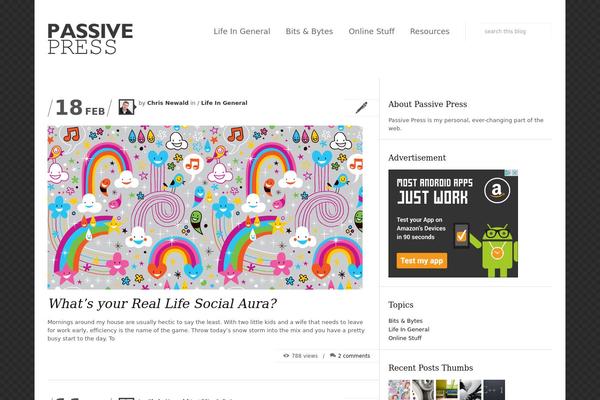Click the Most Android Apps Just Work headline
Viewport: 600px width, 400px height.
point(434,191)
